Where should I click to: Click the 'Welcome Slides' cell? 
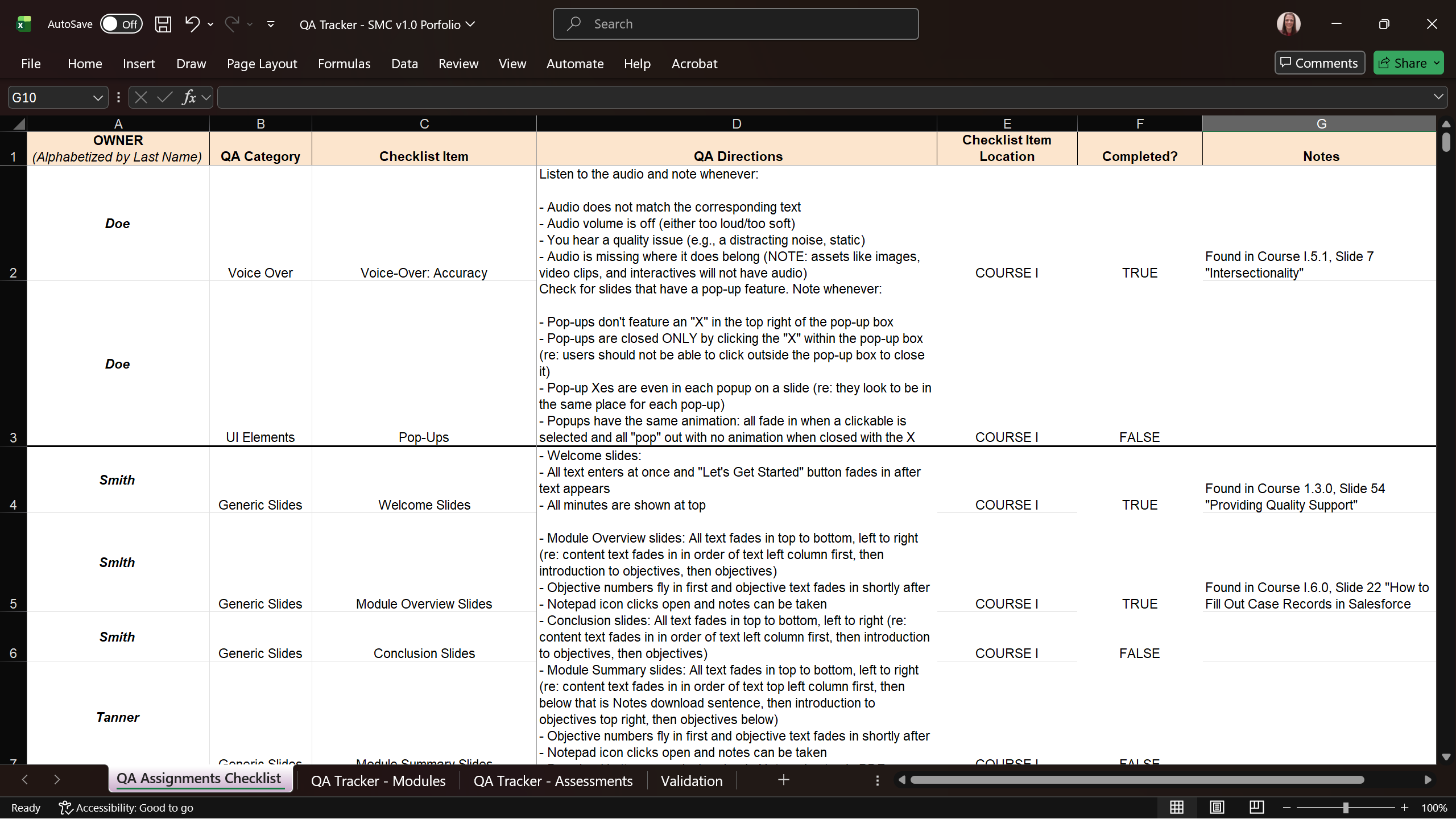424,480
